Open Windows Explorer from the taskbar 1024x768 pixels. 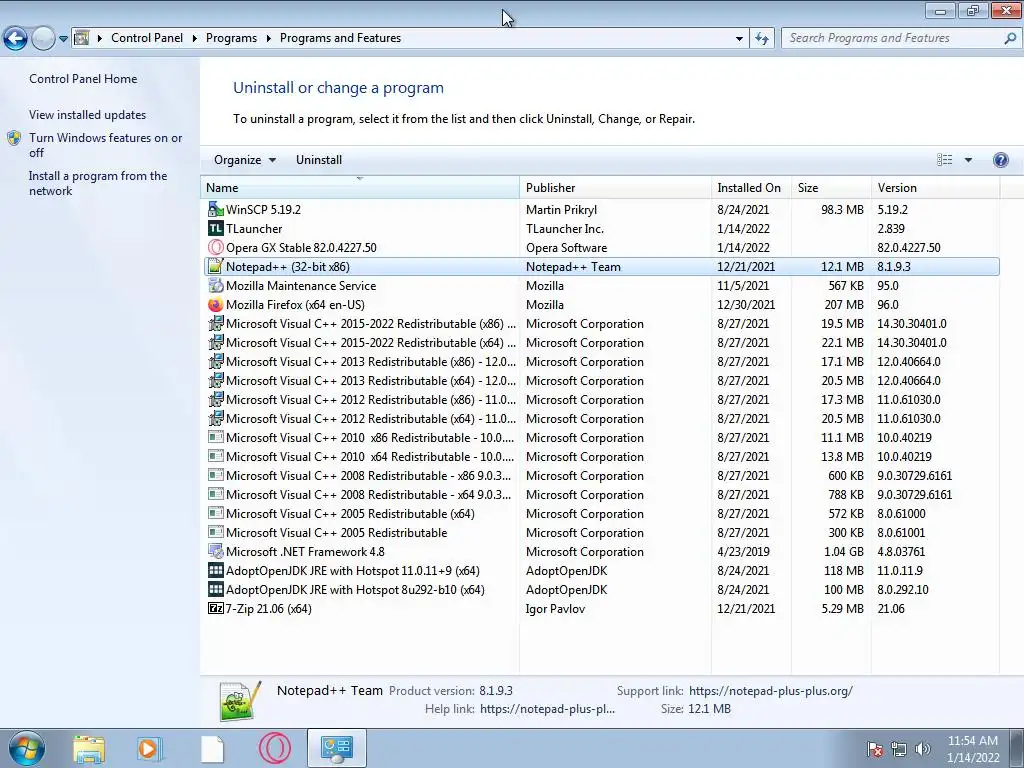(x=89, y=749)
